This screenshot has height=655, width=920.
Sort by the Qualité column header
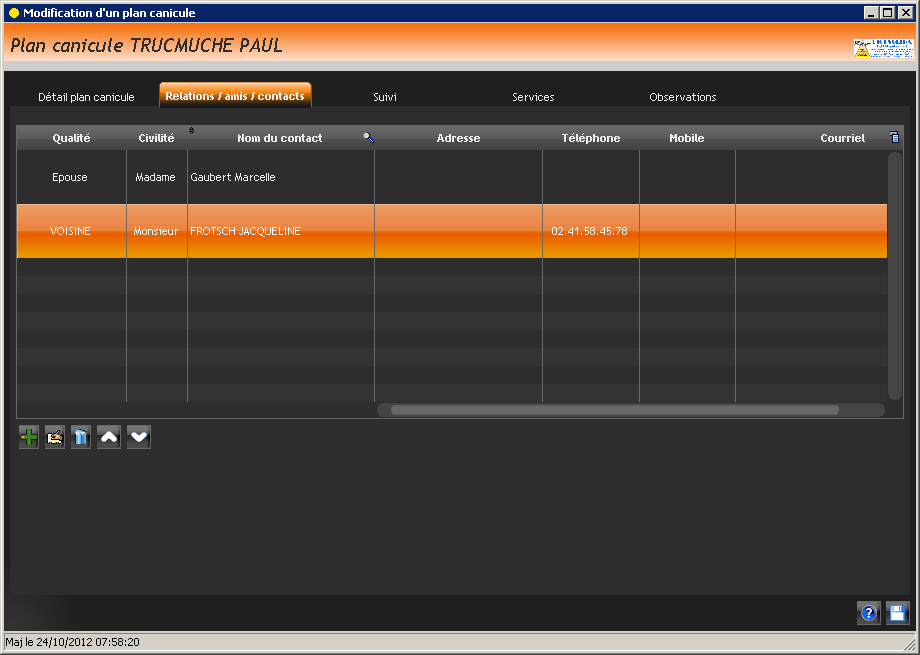[x=71, y=138]
